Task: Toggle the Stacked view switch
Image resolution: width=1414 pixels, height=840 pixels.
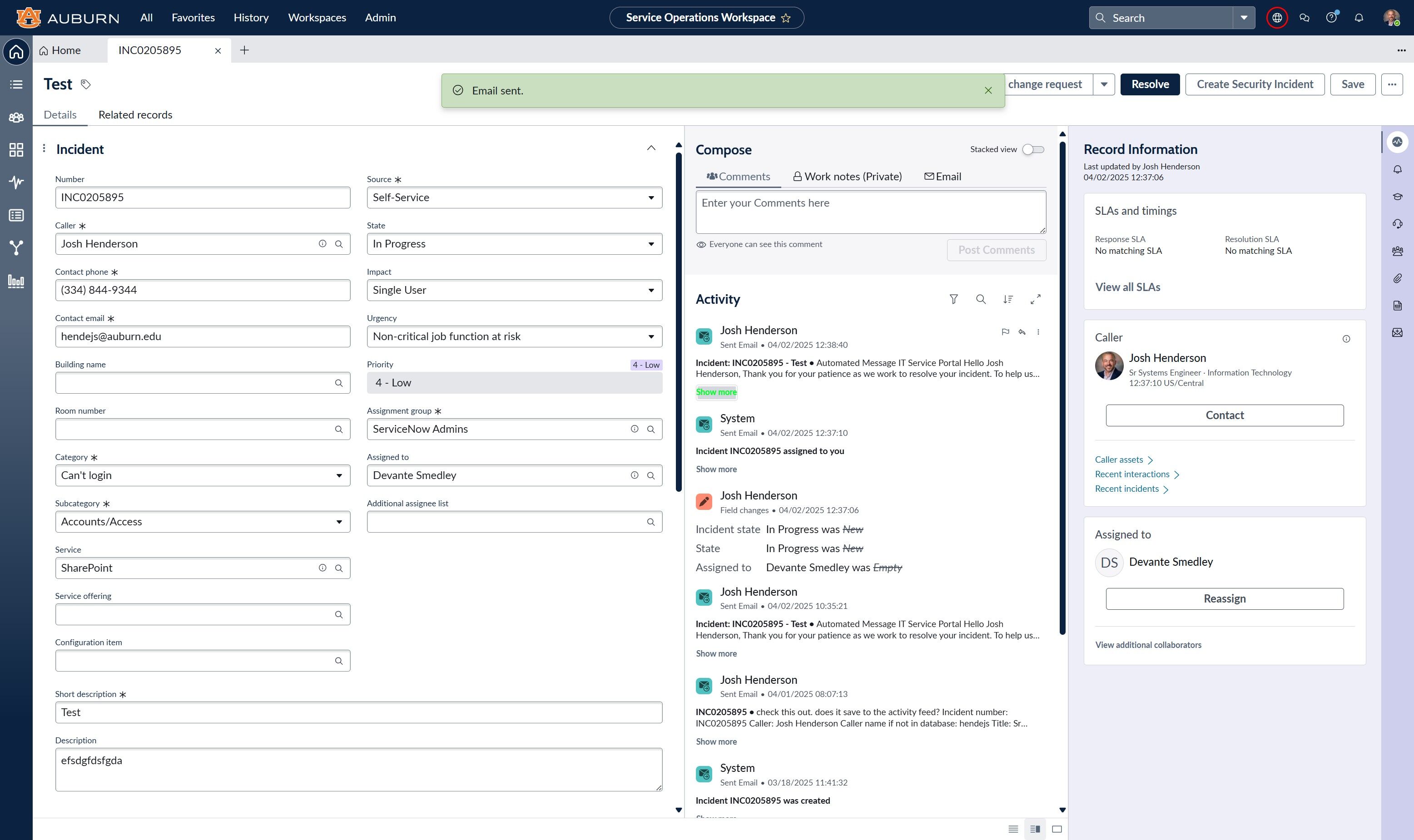Action: pyautogui.click(x=1033, y=149)
